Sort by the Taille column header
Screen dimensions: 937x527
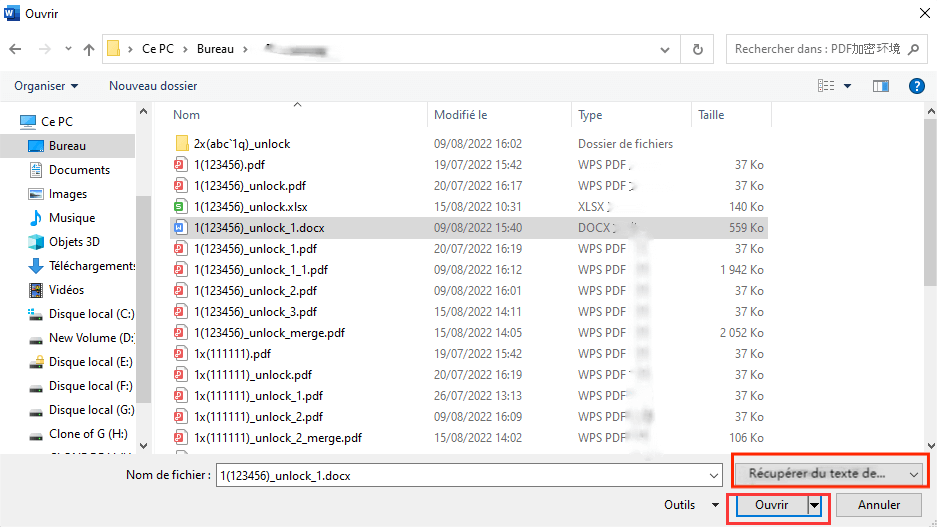pyautogui.click(x=711, y=115)
